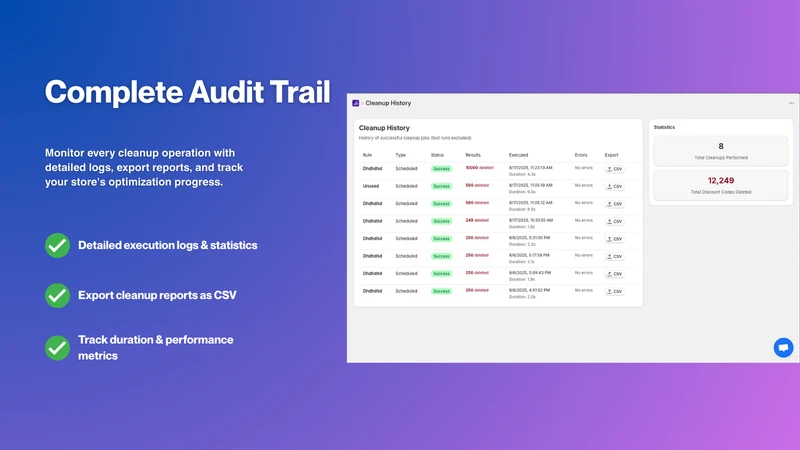This screenshot has width=800, height=450.
Task: Click the history of successful cleanup jobs subtitle
Action: 415,138
